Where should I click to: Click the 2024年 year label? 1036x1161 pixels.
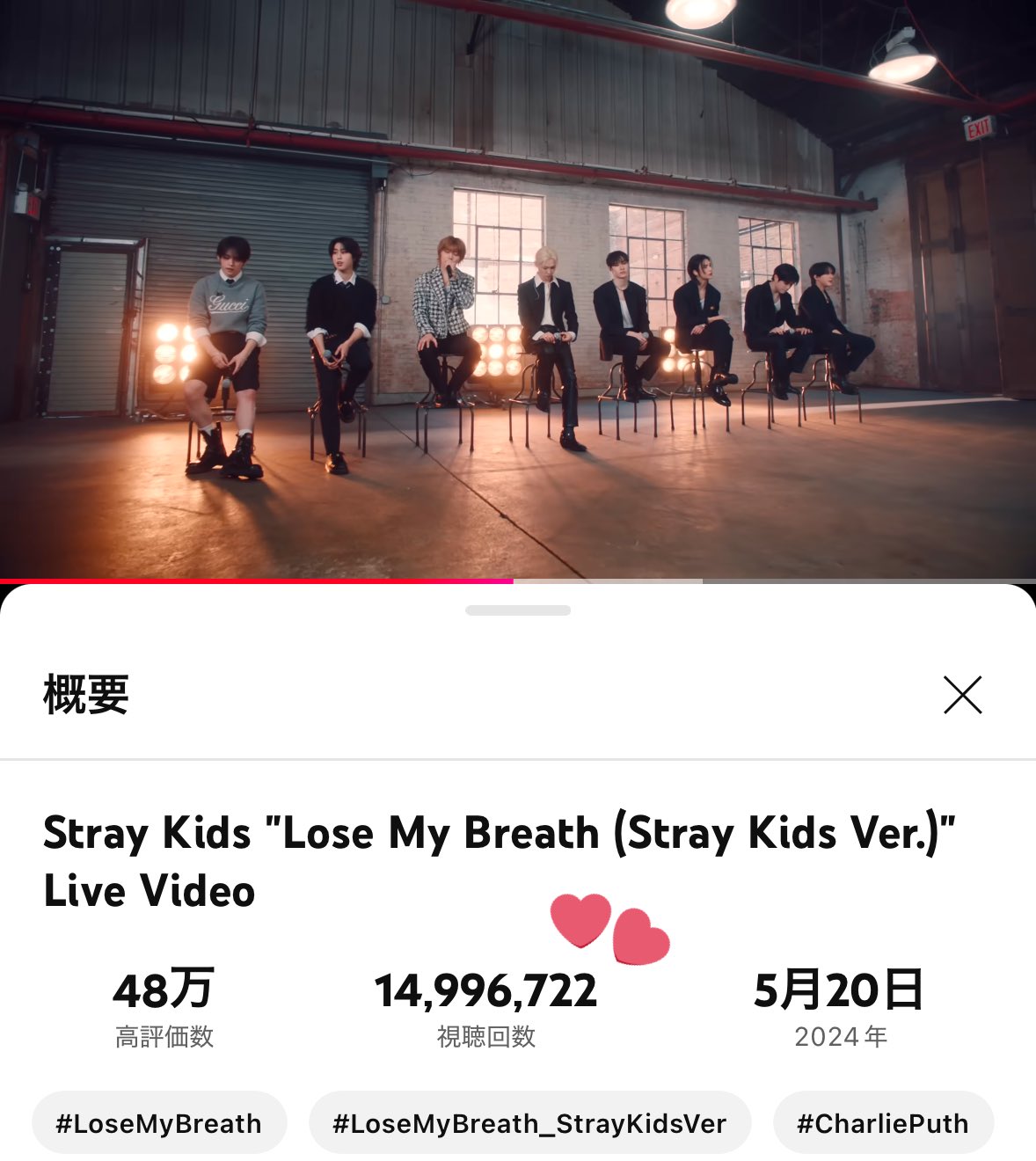coord(841,1037)
